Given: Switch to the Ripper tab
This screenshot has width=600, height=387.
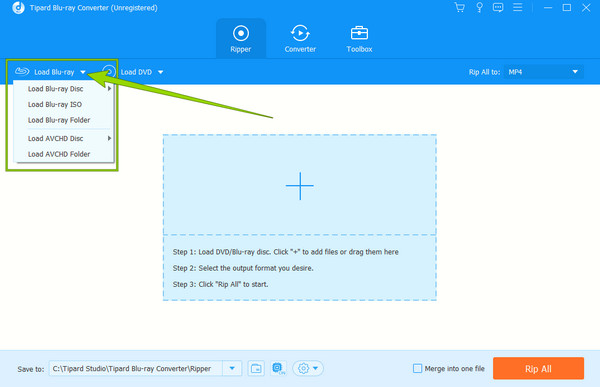Looking at the screenshot, I should [x=241, y=38].
